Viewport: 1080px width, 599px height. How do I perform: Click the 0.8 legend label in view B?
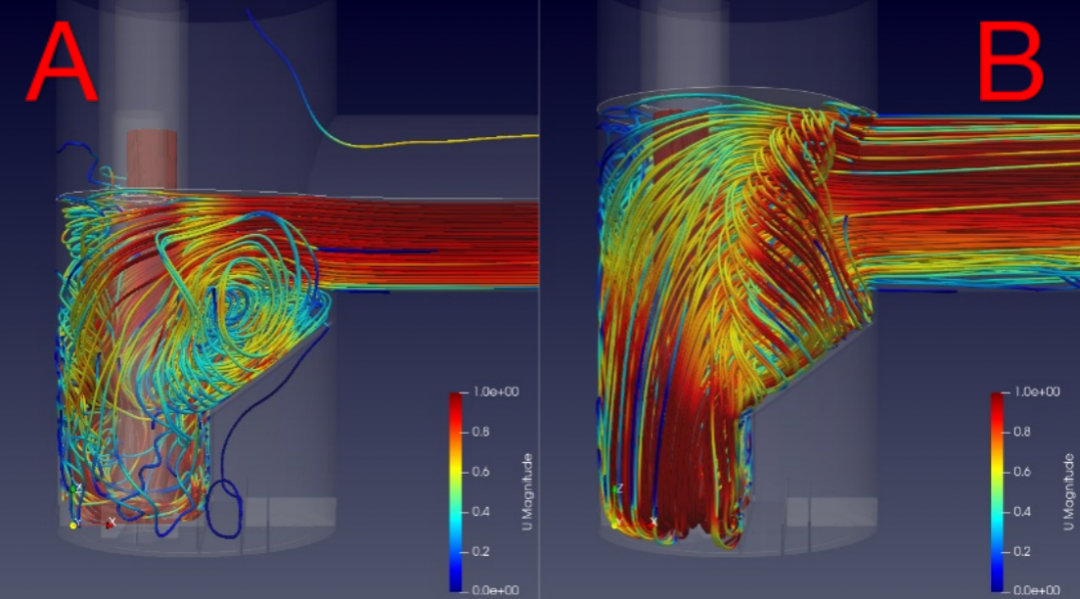(x=1022, y=432)
